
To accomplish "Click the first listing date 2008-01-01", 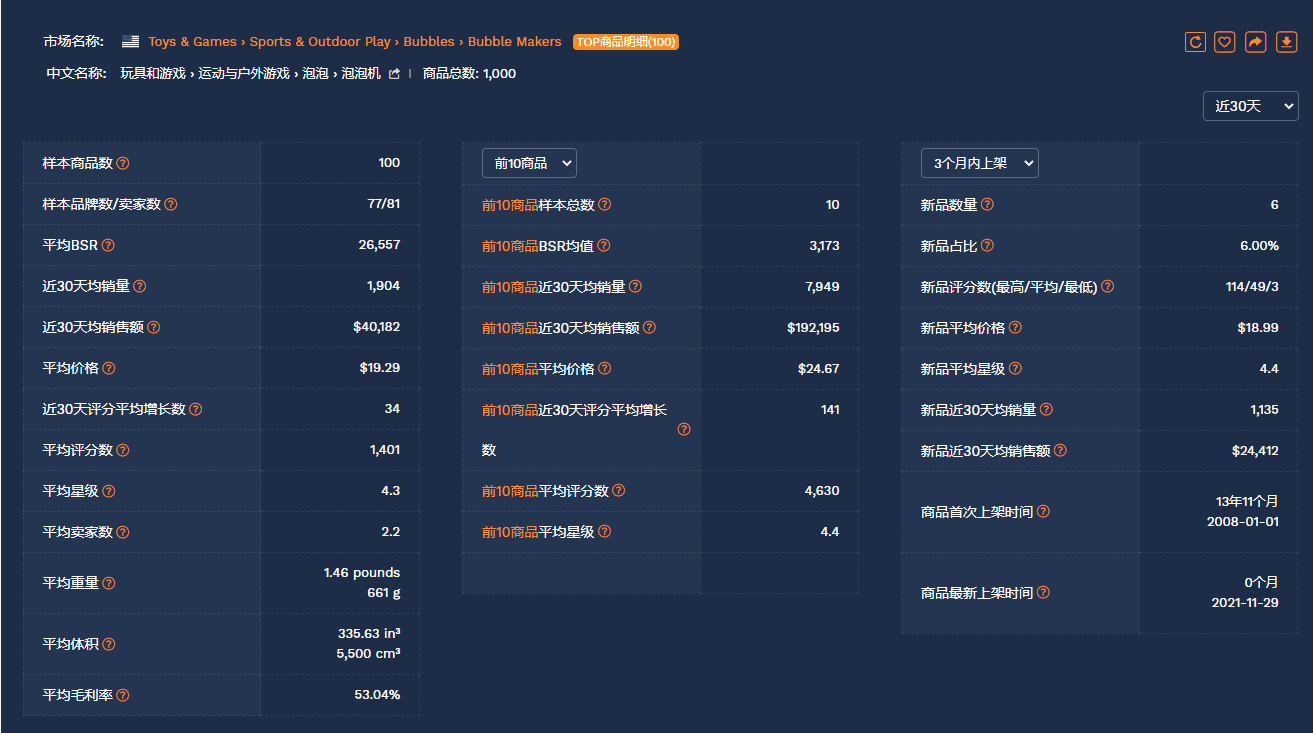I will point(1243,522).
